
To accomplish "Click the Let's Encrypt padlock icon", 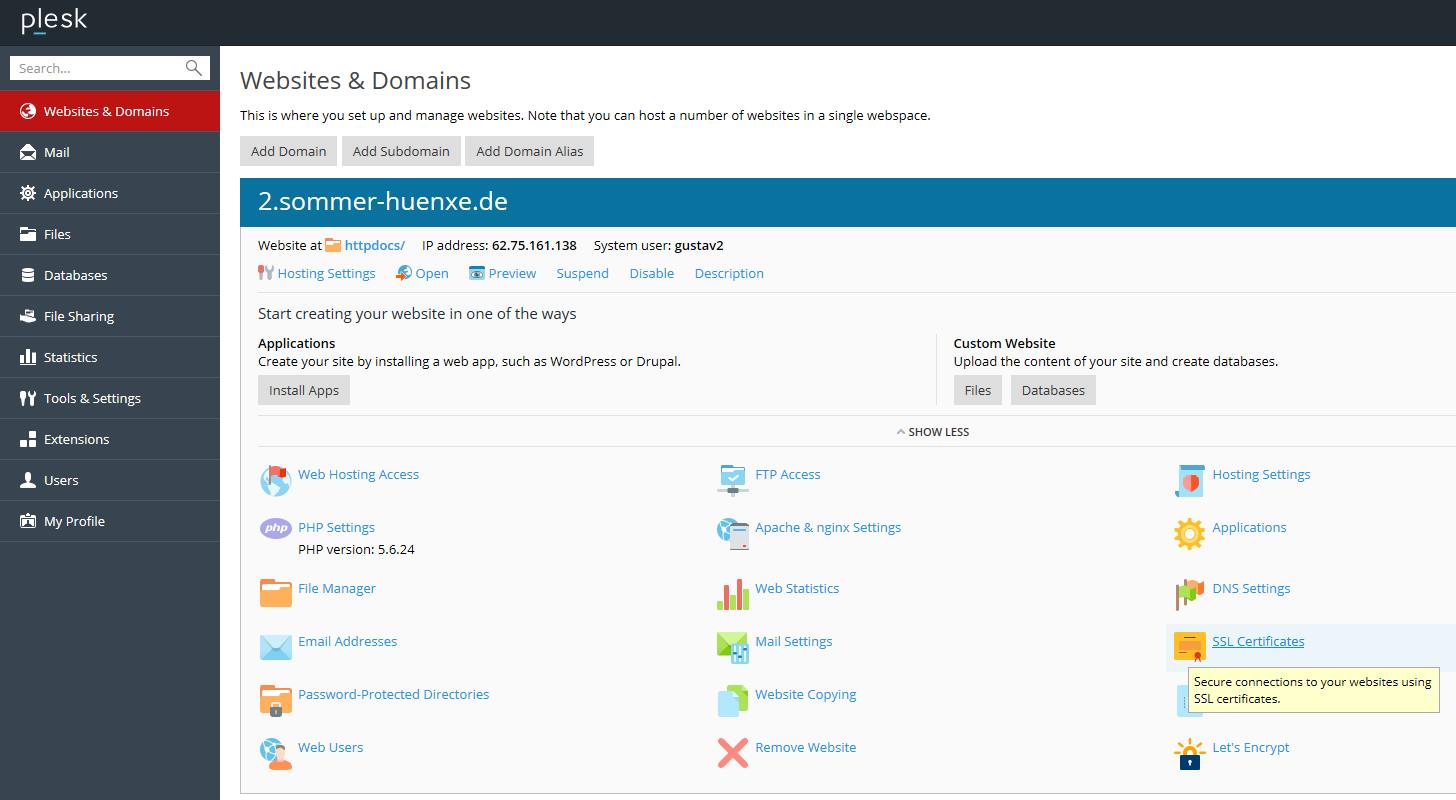I will pyautogui.click(x=1189, y=753).
